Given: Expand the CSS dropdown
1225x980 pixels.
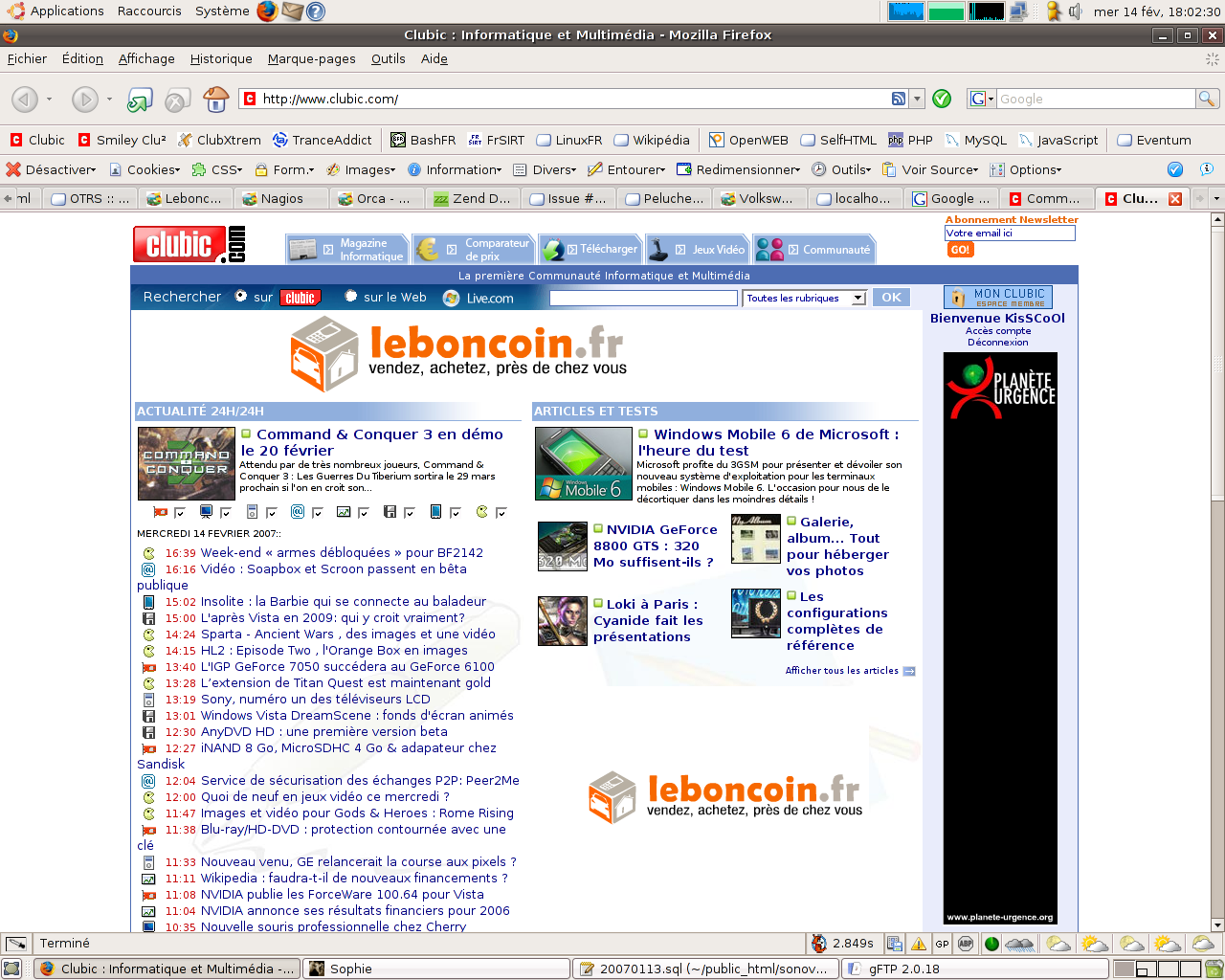Looking at the screenshot, I should 217,169.
